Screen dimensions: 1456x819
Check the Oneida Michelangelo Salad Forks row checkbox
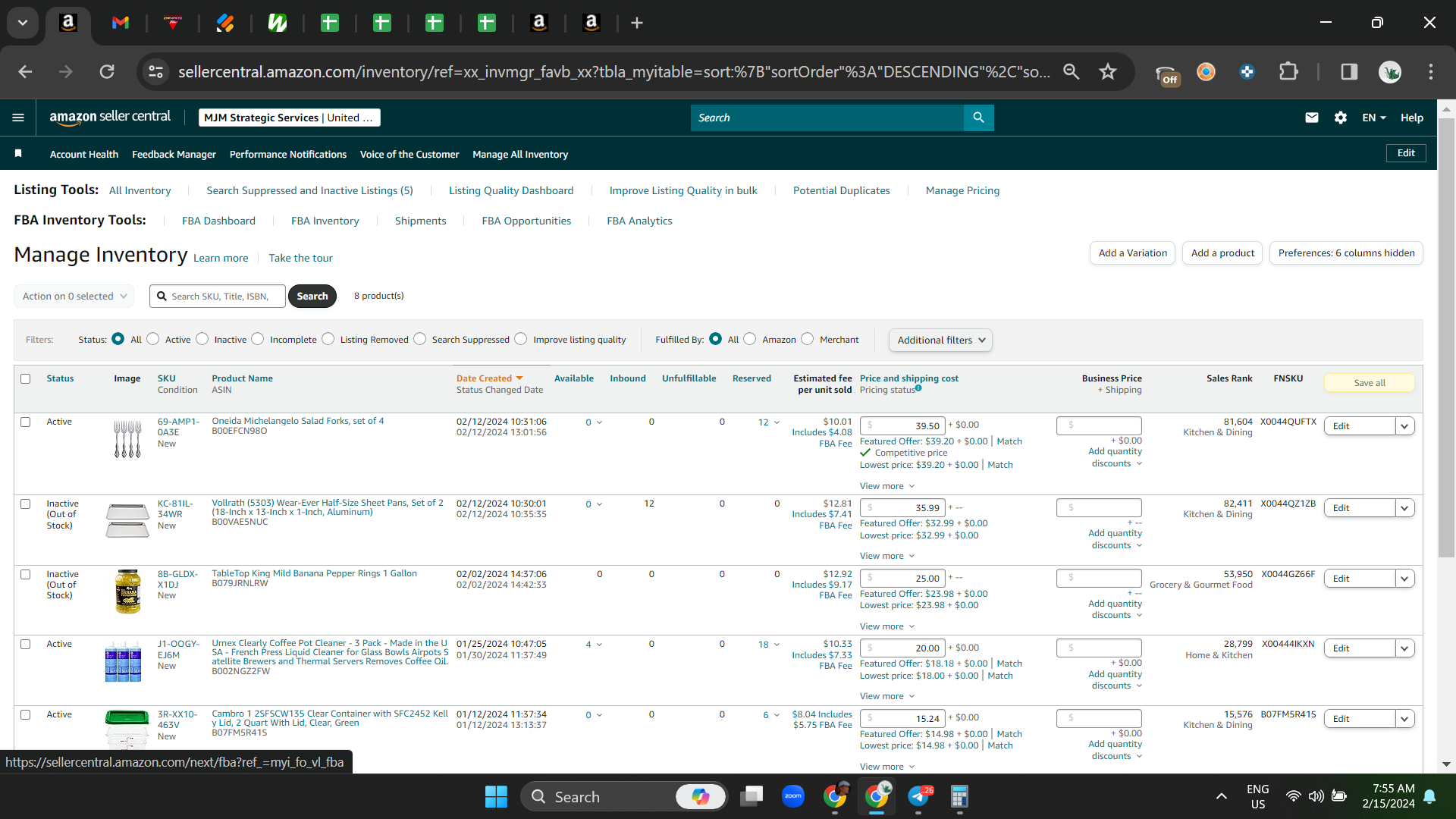point(26,422)
